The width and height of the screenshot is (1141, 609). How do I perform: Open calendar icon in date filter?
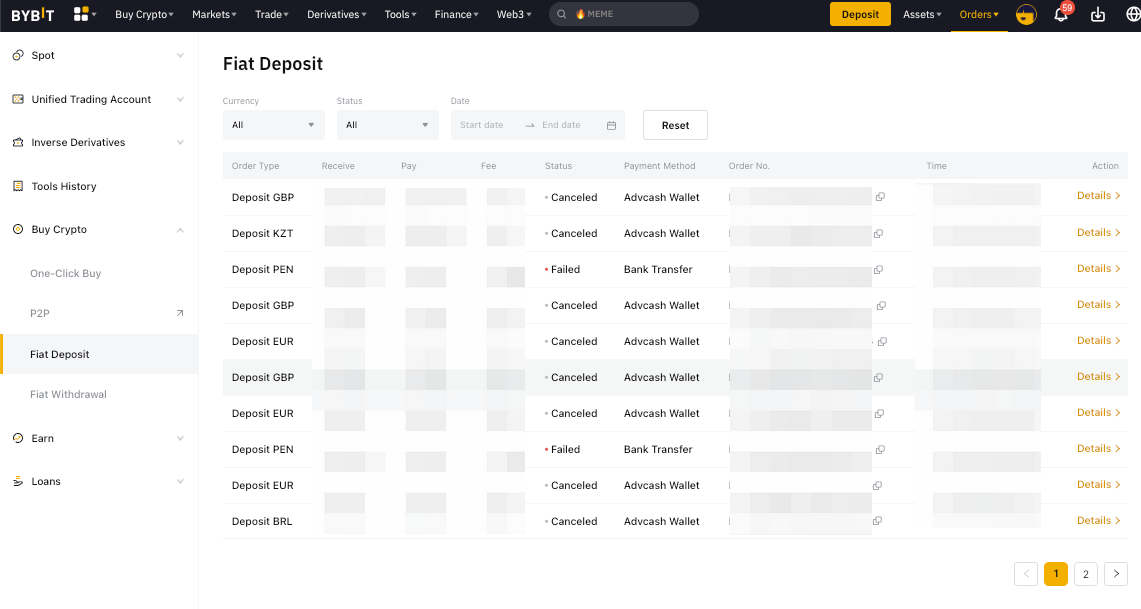tap(611, 125)
